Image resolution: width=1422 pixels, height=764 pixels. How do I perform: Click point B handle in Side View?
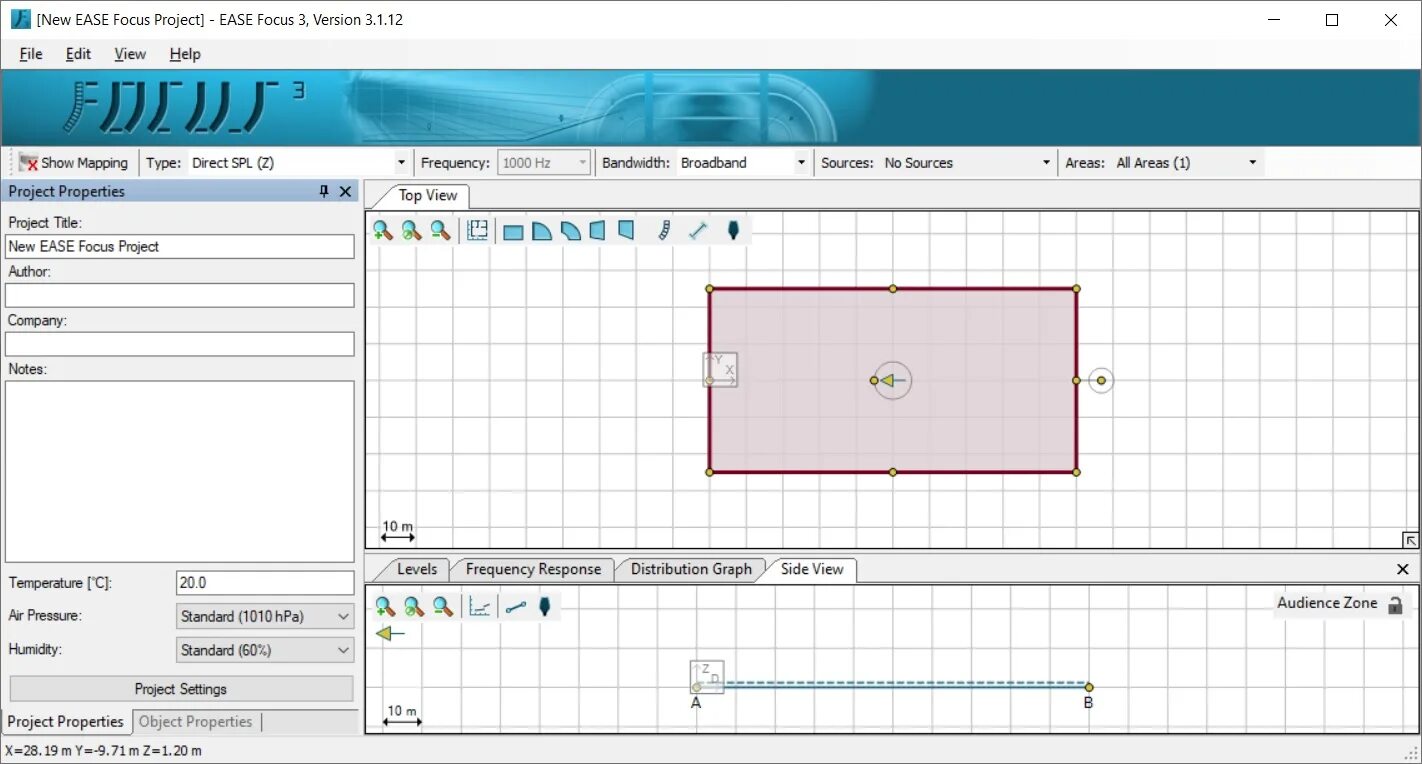pos(1089,687)
